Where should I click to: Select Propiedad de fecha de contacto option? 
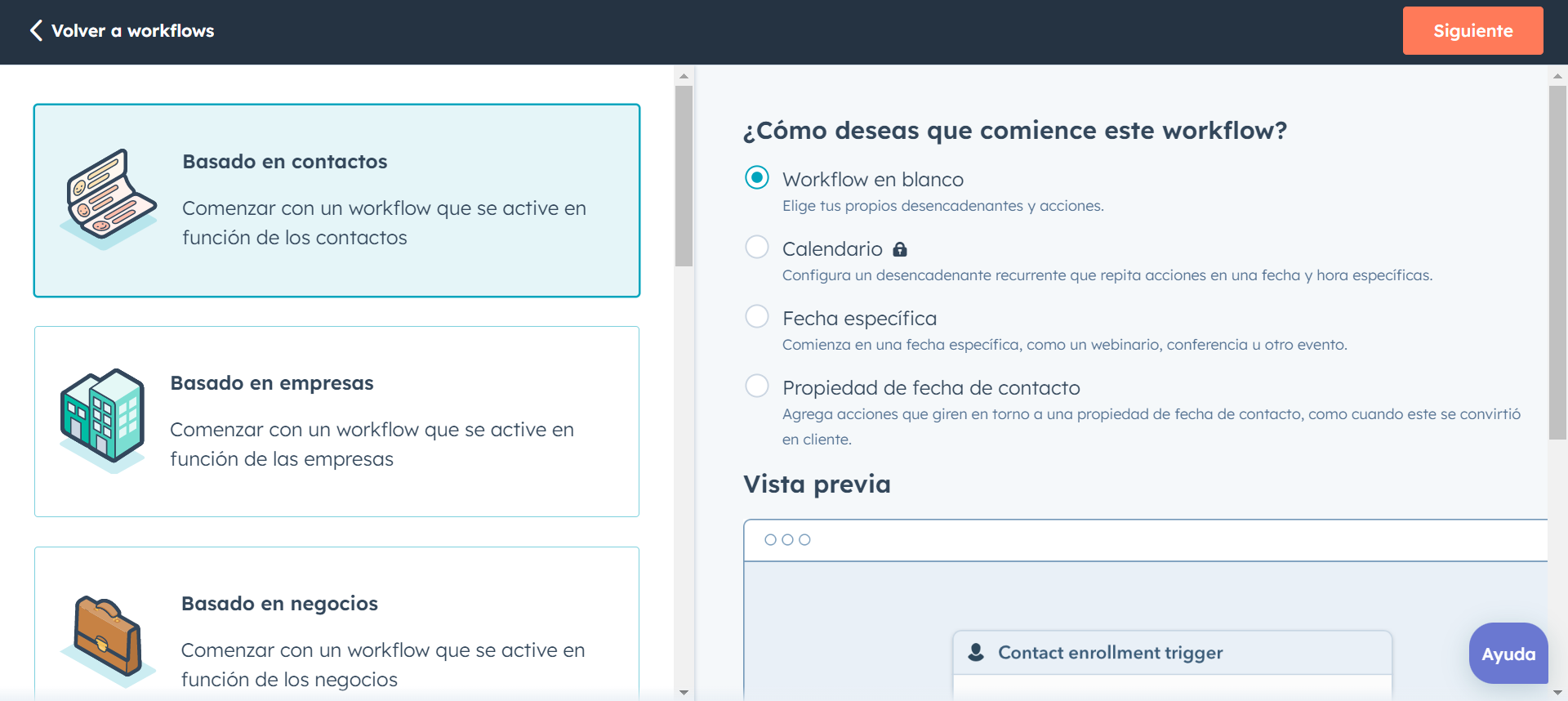[757, 386]
